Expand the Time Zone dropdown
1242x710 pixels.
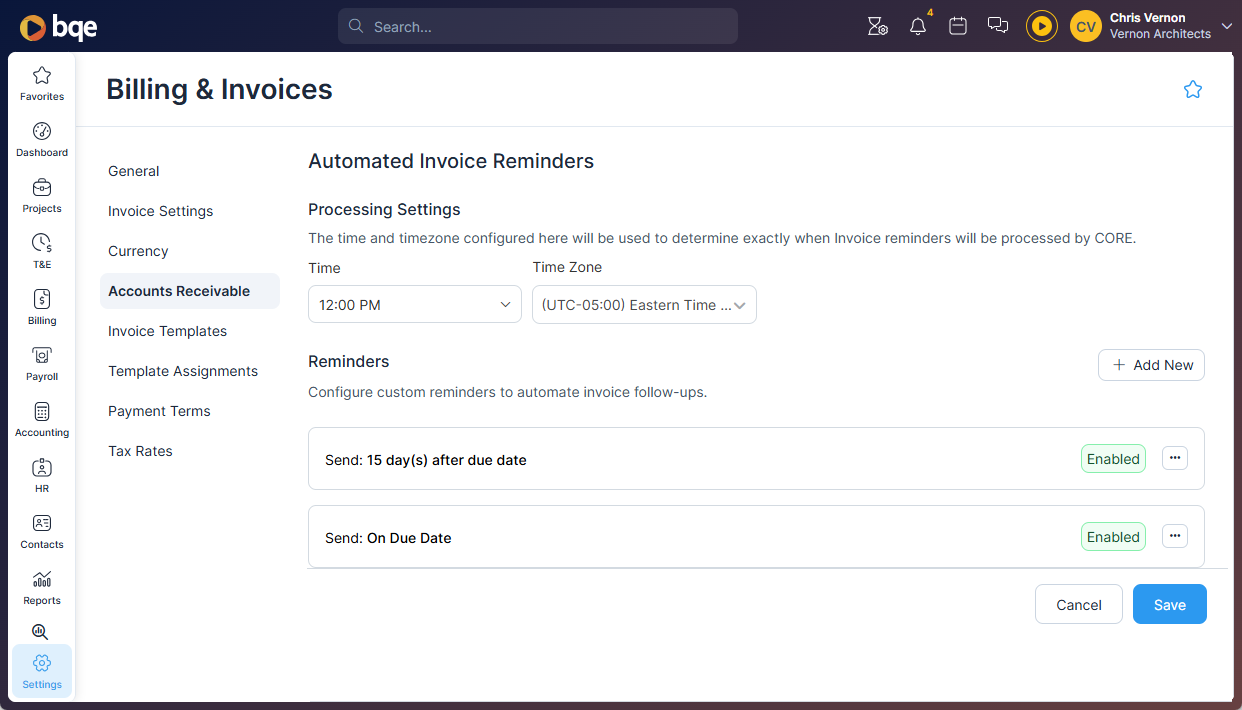[644, 304]
